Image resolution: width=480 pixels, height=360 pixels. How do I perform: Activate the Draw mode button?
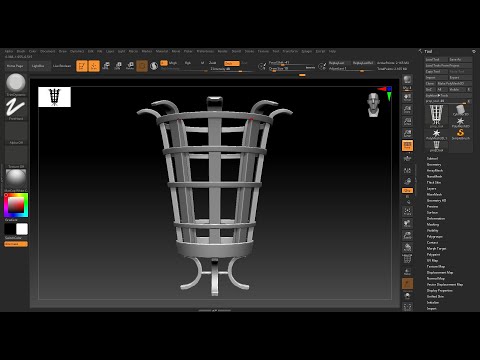pyautogui.click(x=94, y=66)
